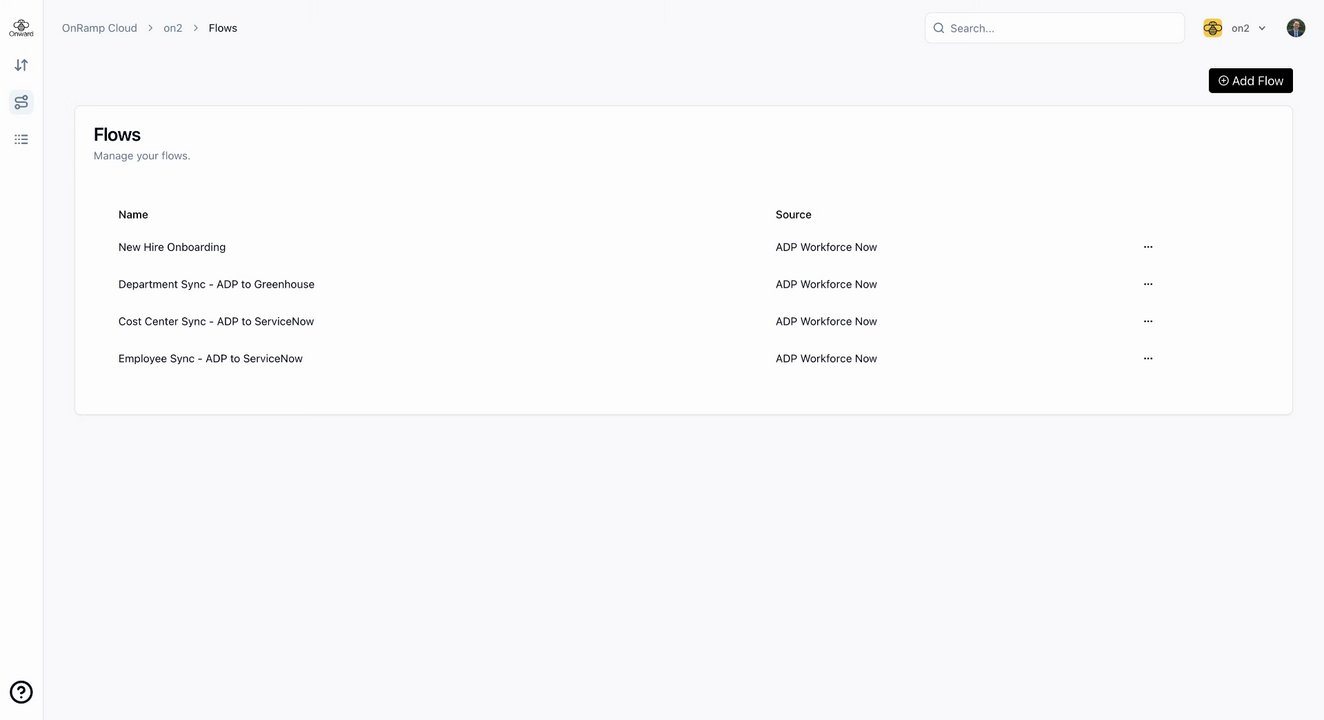Click the Flows page heading

(117, 134)
